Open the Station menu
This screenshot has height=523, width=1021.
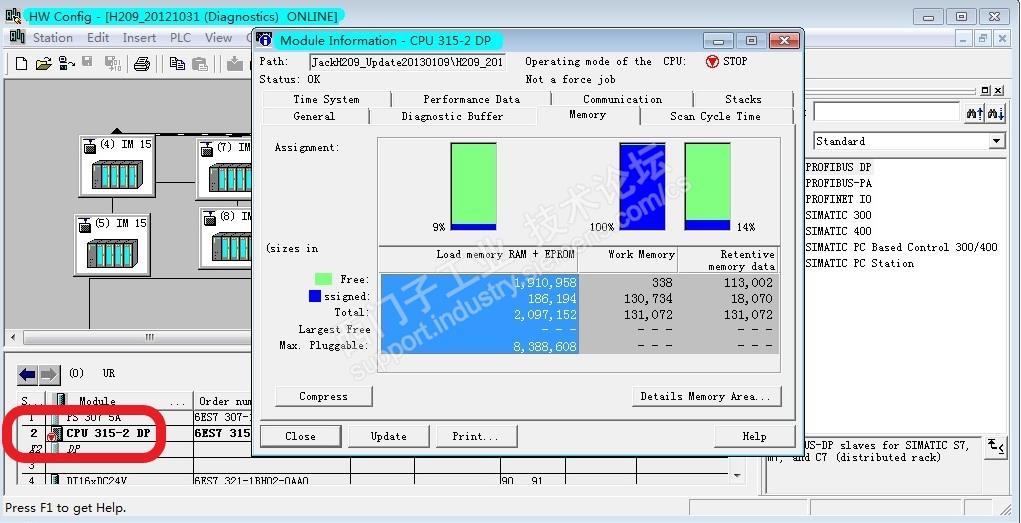point(53,38)
